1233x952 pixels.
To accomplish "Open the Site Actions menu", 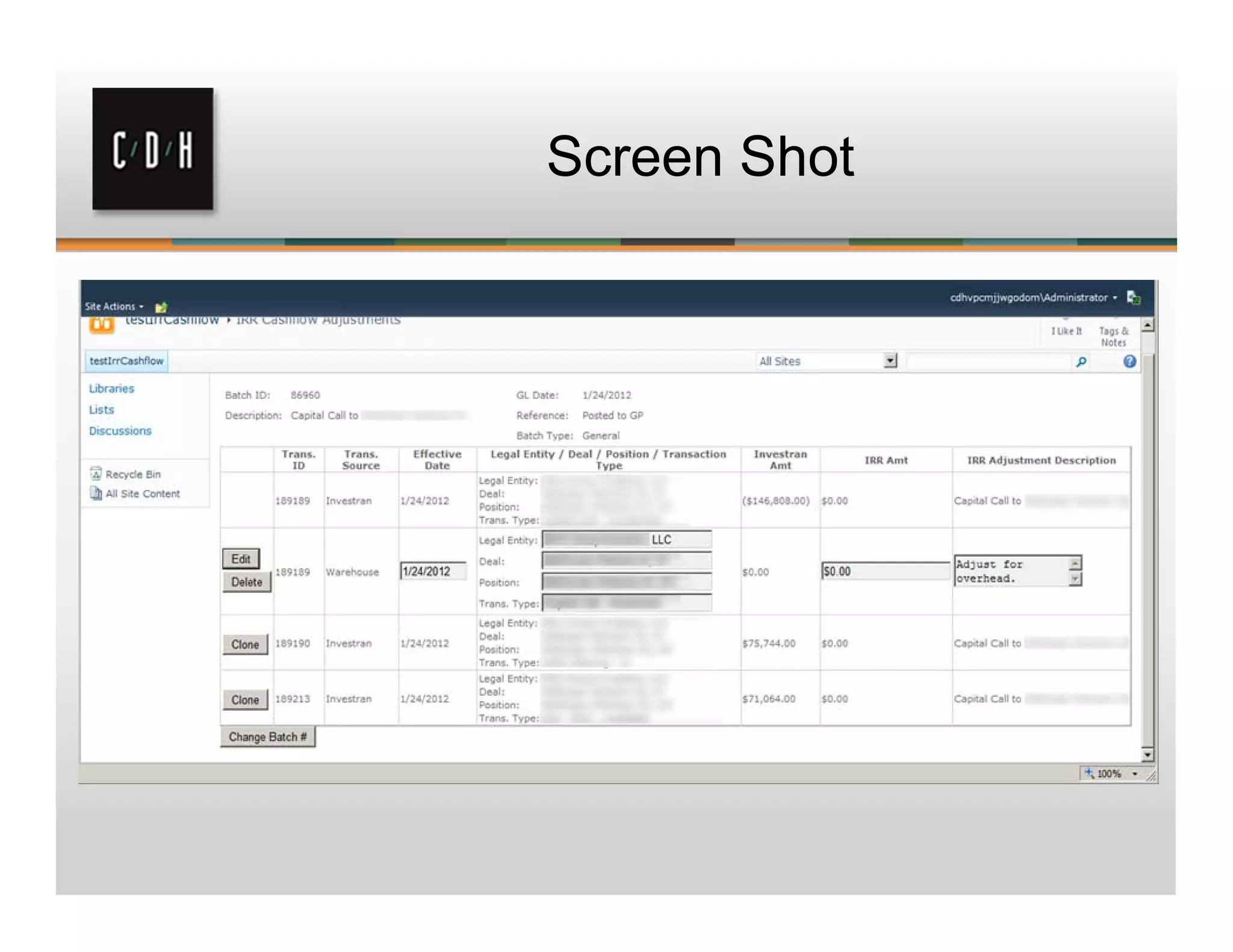I will point(114,307).
